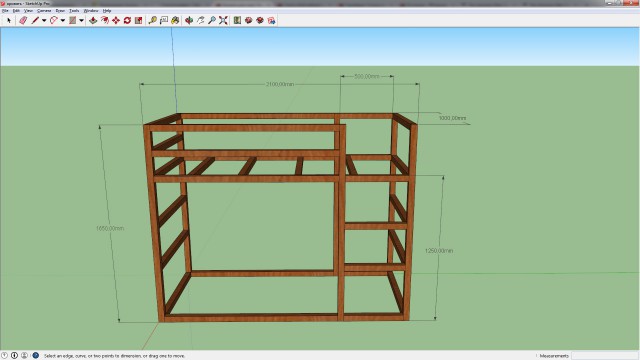Open the Extension Warehouse icon
Image resolution: width=640 pixels, height=360 pixels.
tap(271, 20)
